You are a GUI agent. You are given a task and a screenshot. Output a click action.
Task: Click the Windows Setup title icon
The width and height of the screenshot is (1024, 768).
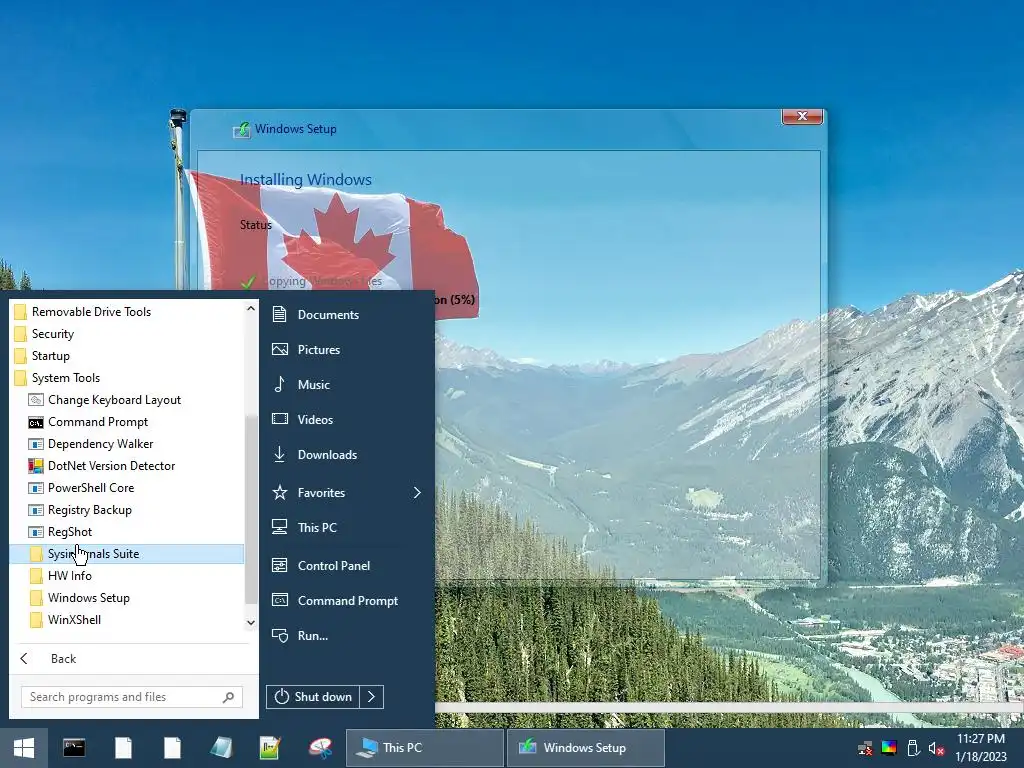(x=241, y=129)
